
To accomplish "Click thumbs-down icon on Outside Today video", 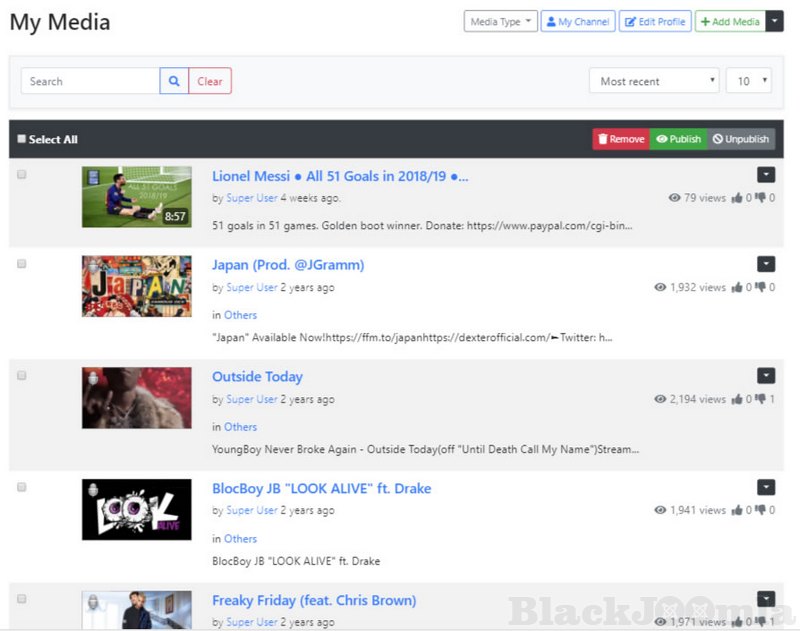I will (760, 399).
